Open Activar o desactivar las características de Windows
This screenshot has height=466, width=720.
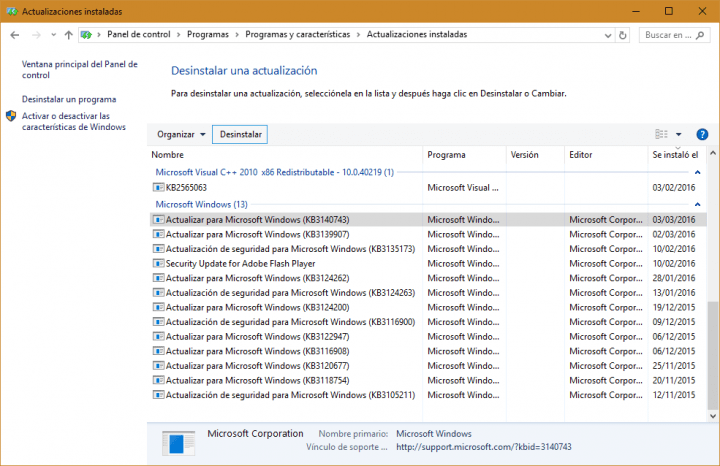tap(73, 122)
